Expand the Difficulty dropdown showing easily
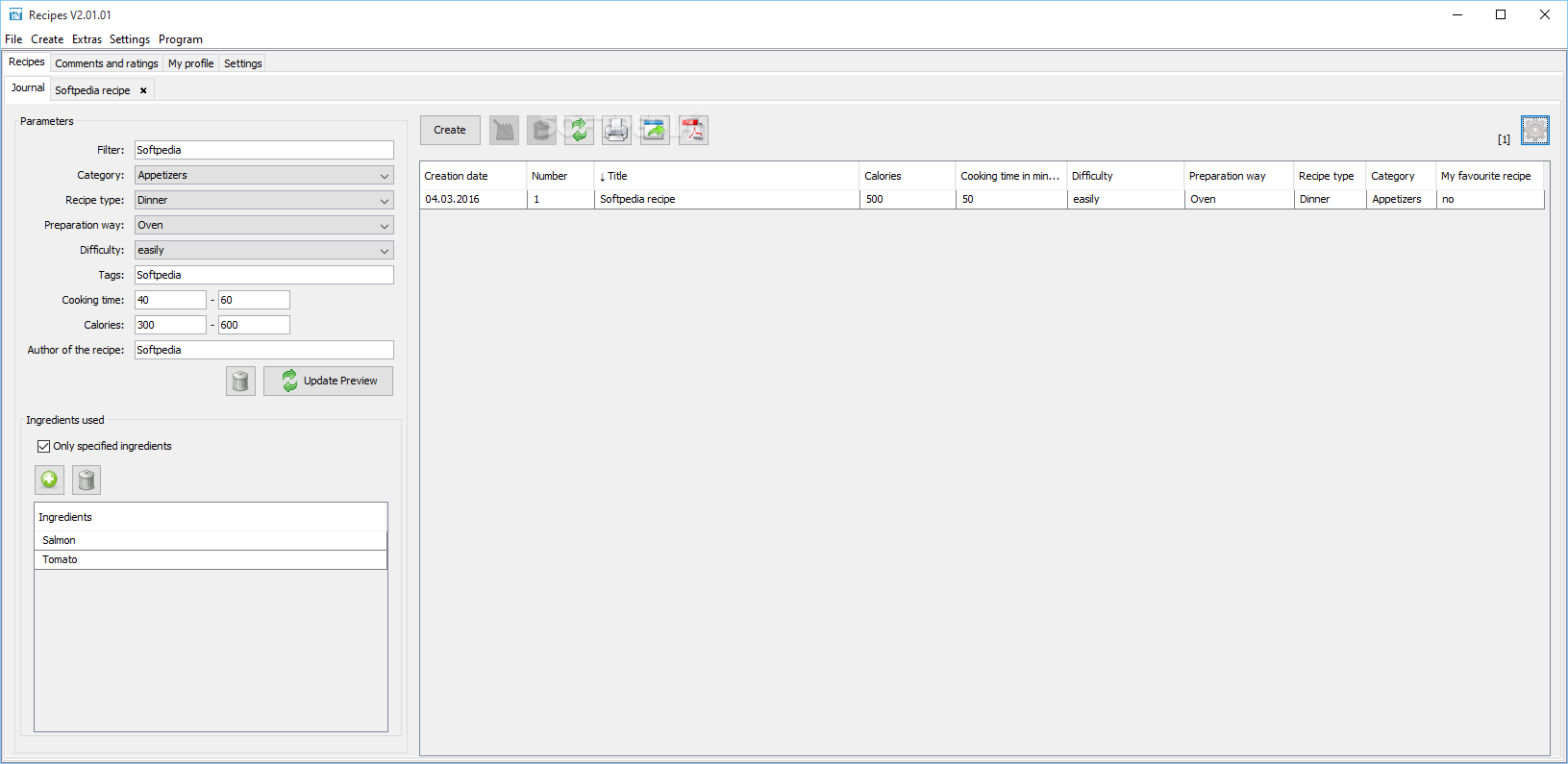Image resolution: width=1568 pixels, height=764 pixels. pyautogui.click(x=264, y=250)
